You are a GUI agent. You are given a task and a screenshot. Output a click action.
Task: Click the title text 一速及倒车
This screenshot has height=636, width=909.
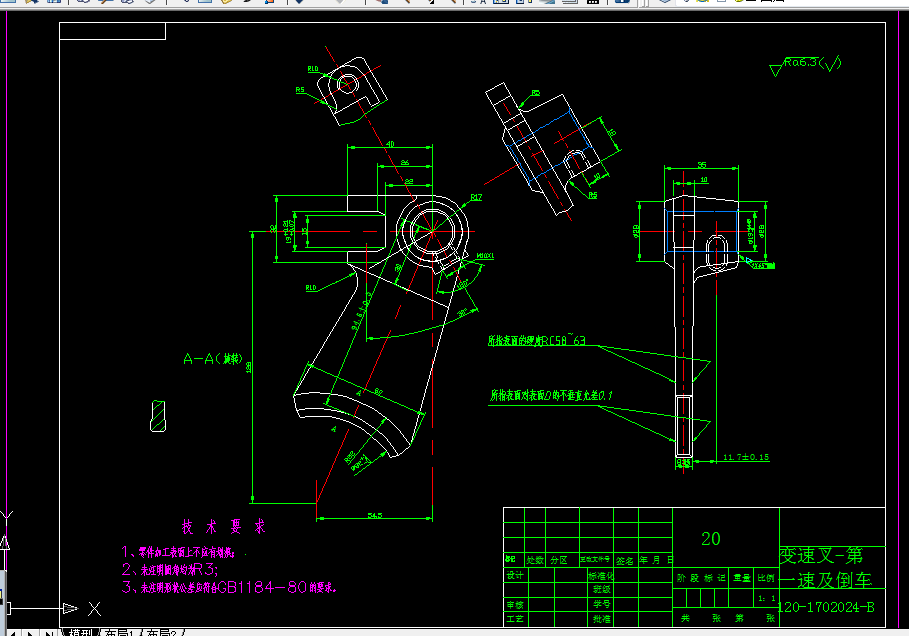pos(826,580)
